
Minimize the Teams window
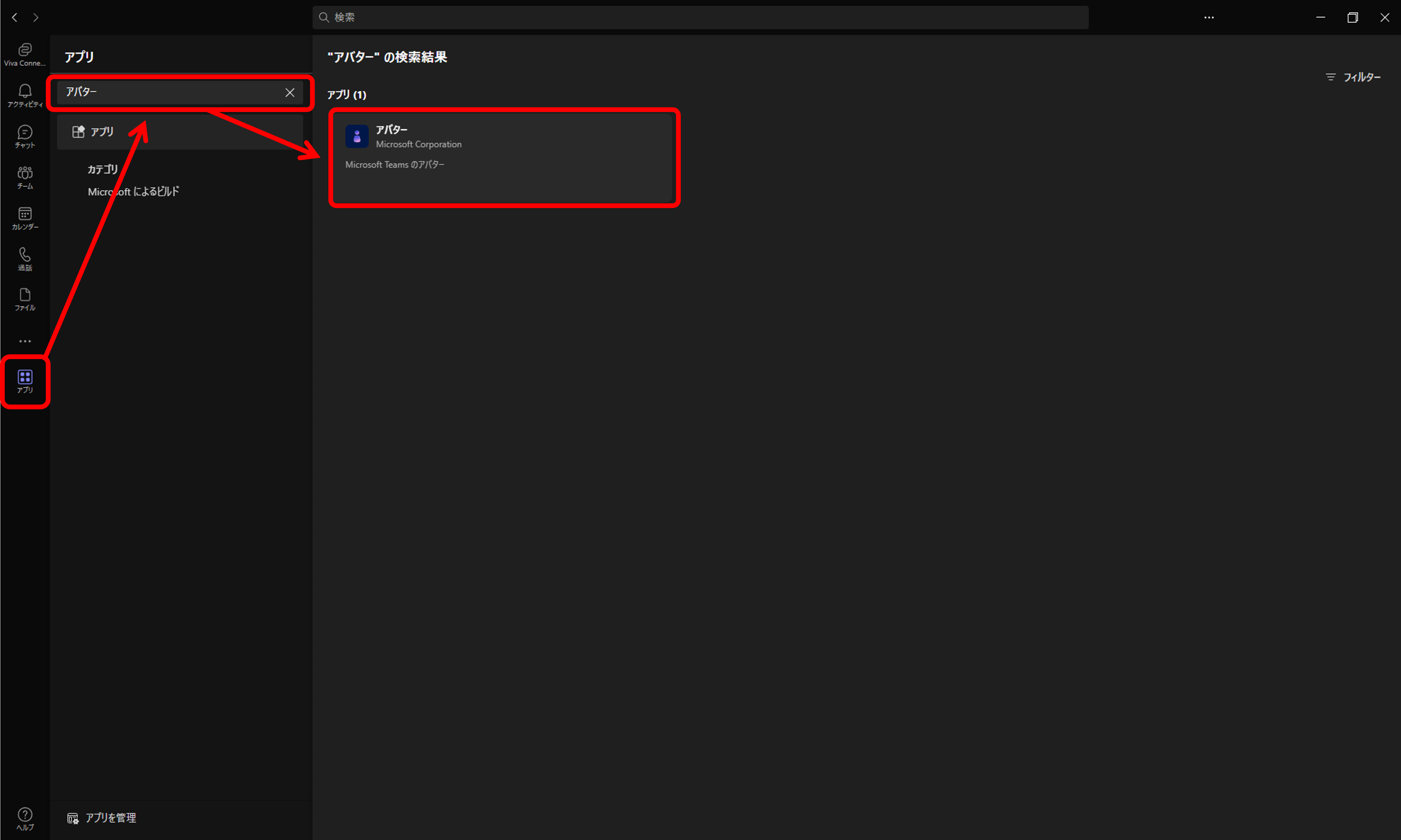coord(1320,18)
